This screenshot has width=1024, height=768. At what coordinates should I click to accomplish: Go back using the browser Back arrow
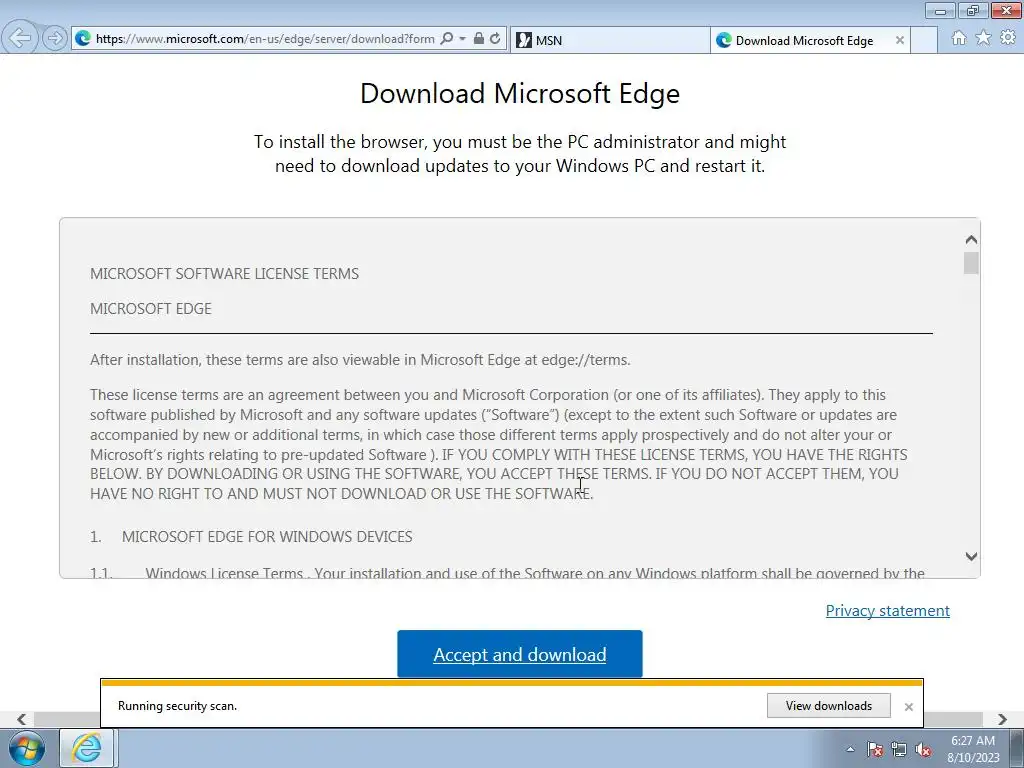point(19,38)
